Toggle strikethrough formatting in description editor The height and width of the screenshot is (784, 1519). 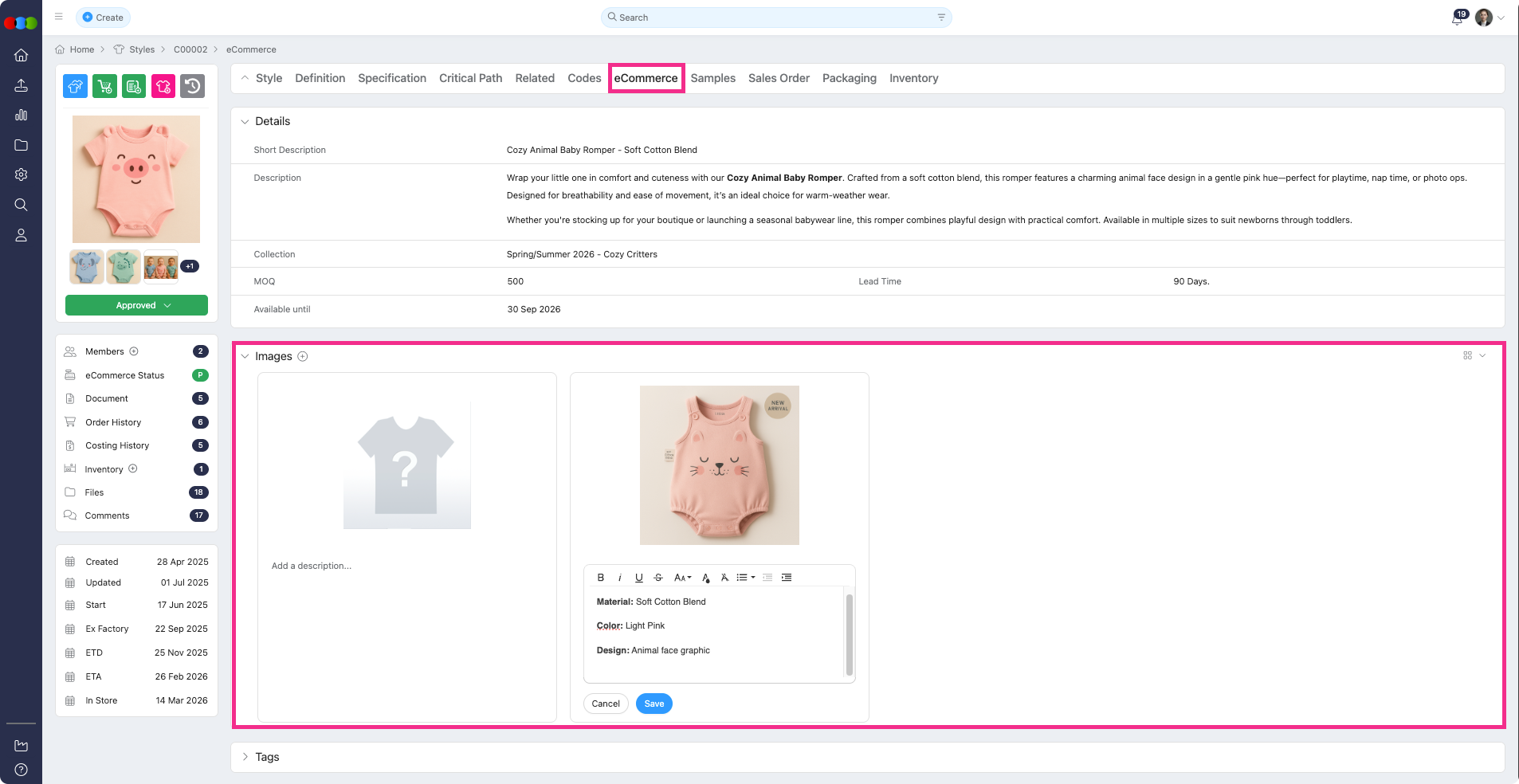click(657, 578)
